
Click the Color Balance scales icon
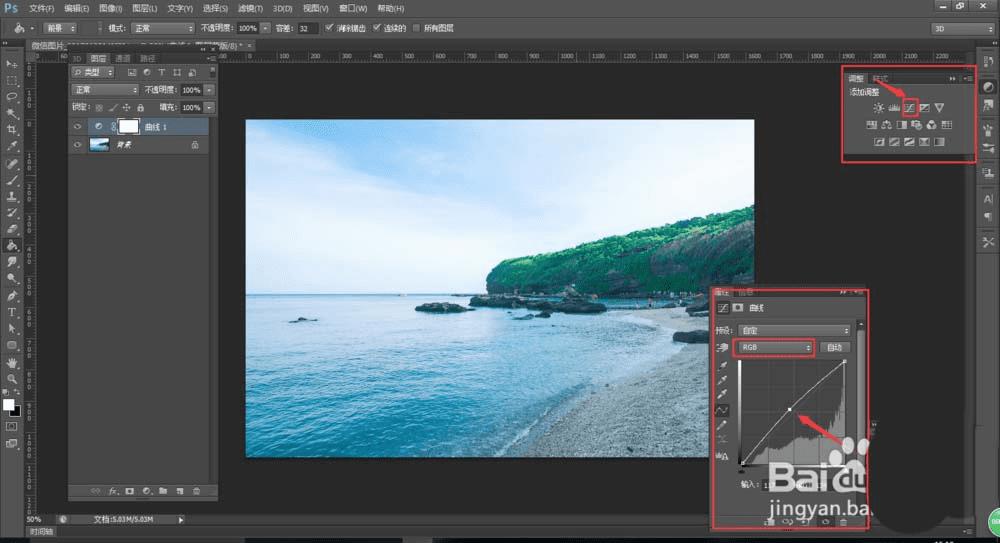[886, 125]
